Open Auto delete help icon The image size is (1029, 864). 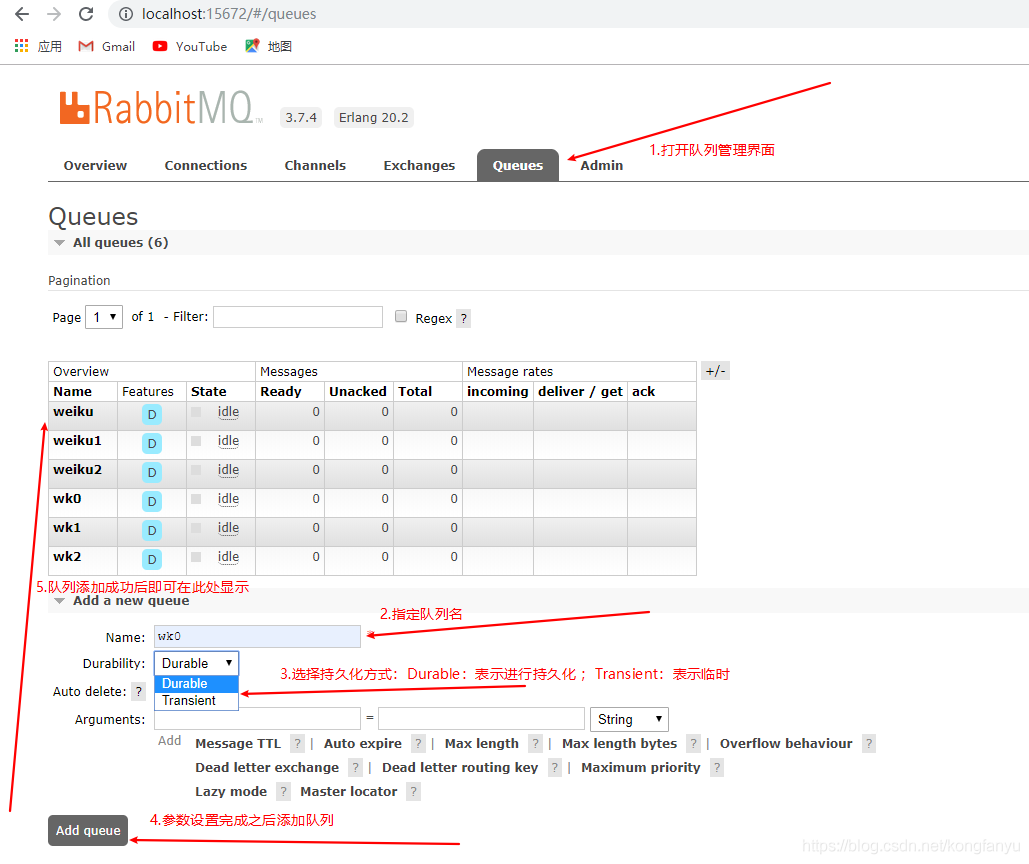(138, 691)
